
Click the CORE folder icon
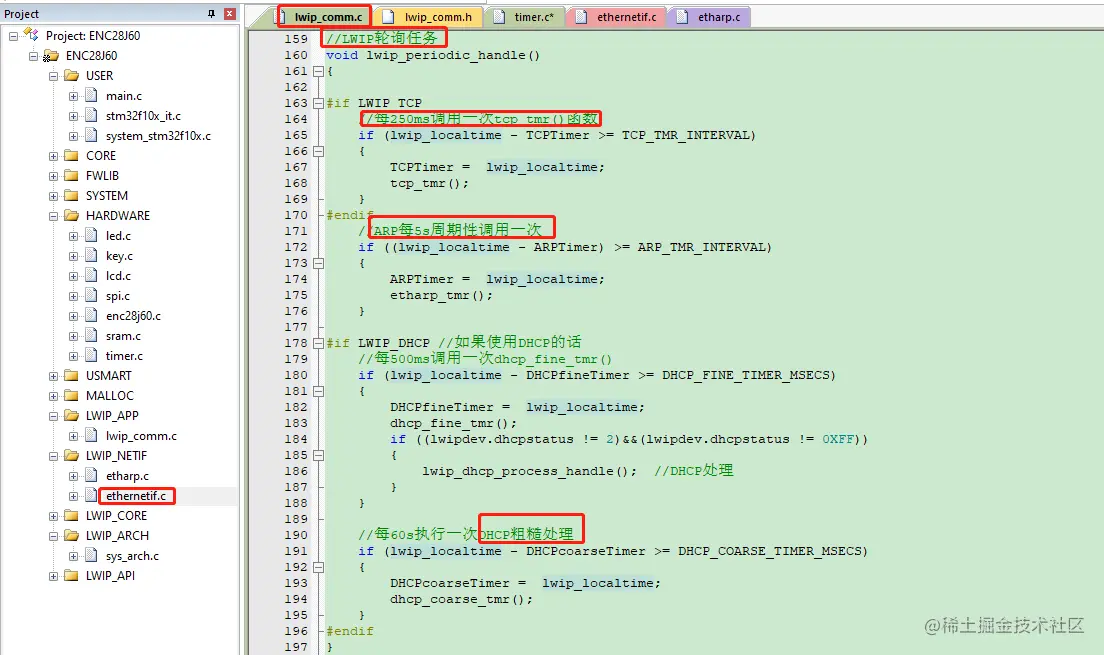pyautogui.click(x=71, y=156)
